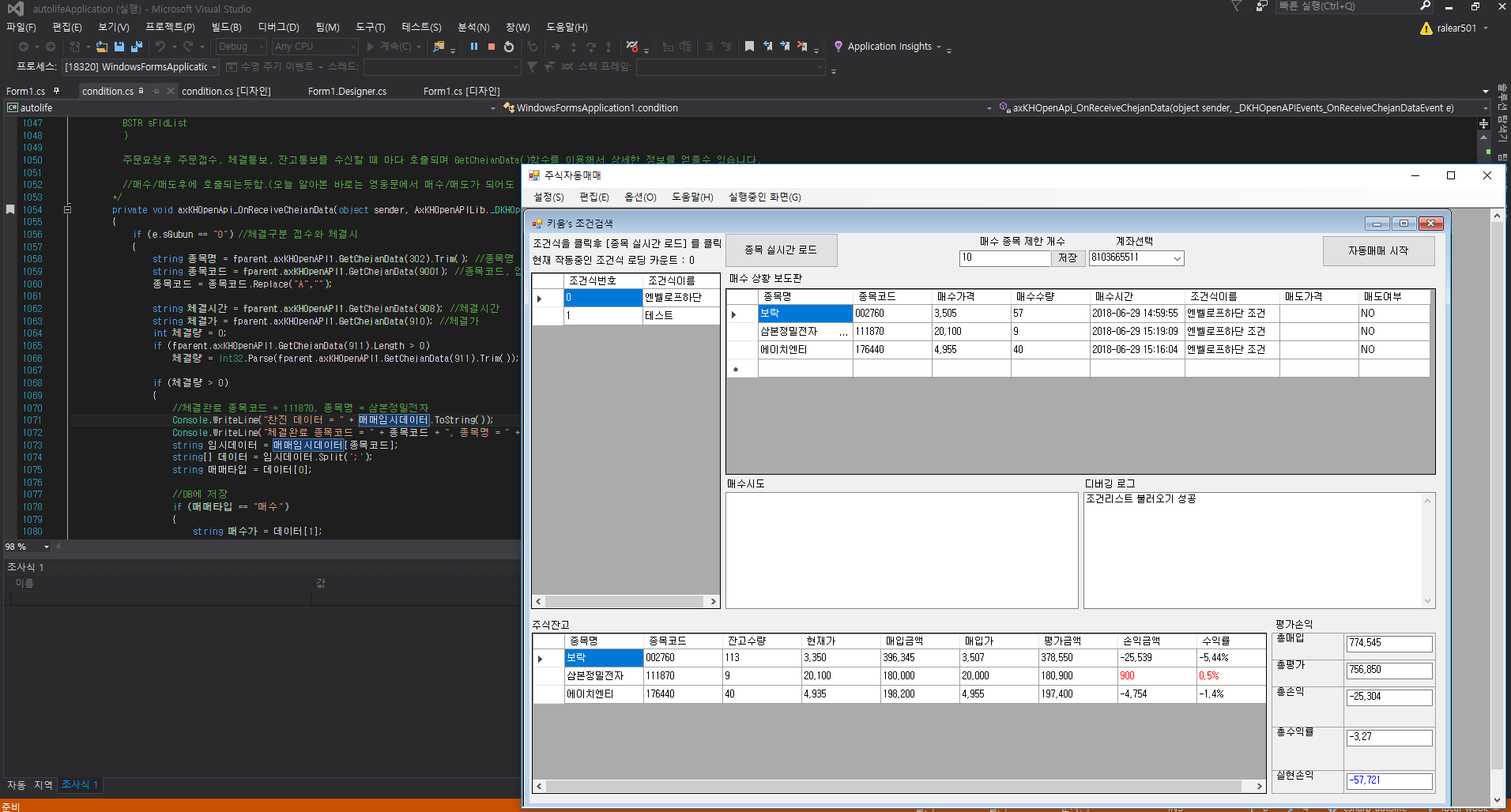This screenshot has height=812, width=1511.
Task: Click the bookmark glyph beside line 1054
Action: click(x=10, y=209)
